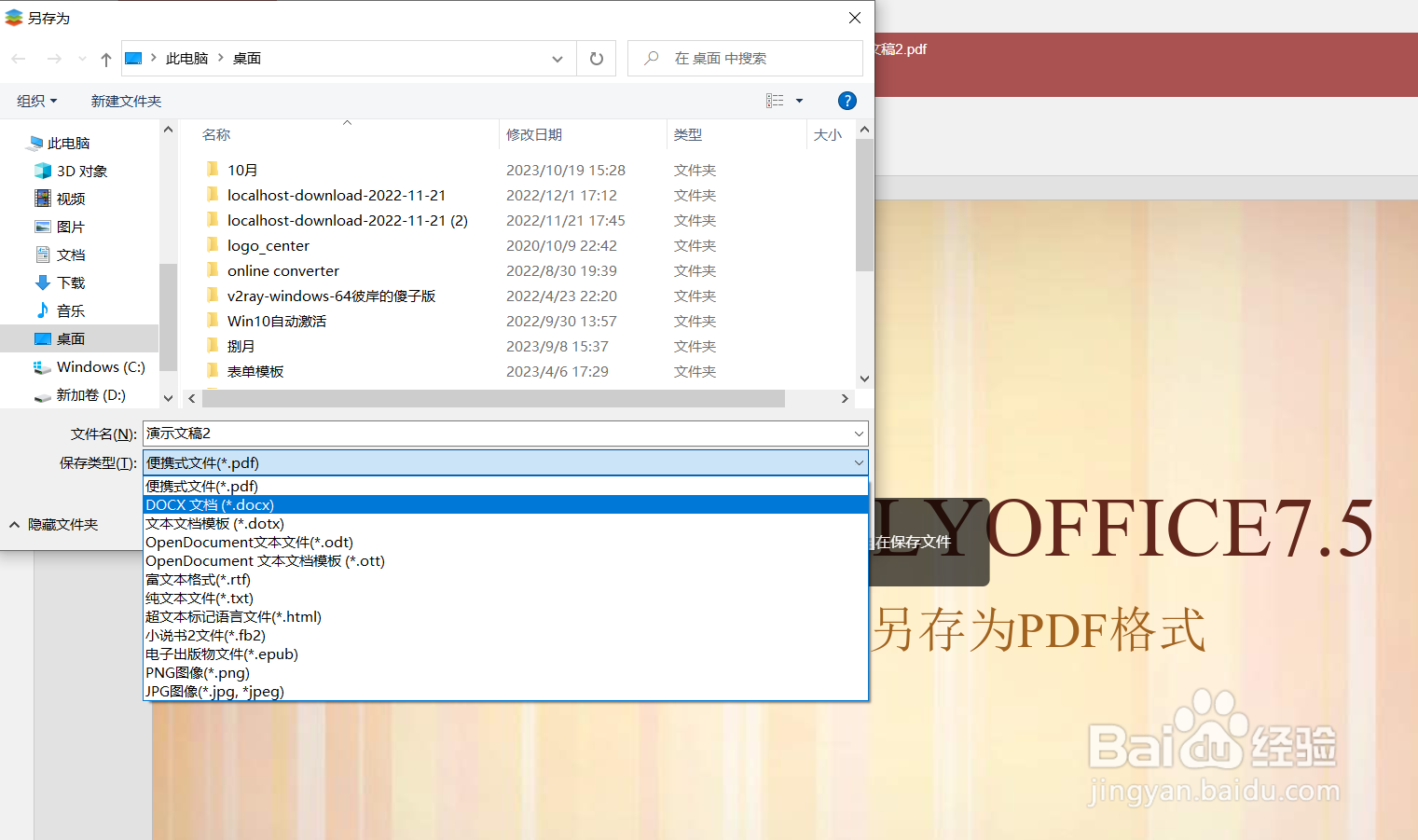This screenshot has height=840, width=1418.
Task: Refresh the folder listing
Action: (597, 59)
